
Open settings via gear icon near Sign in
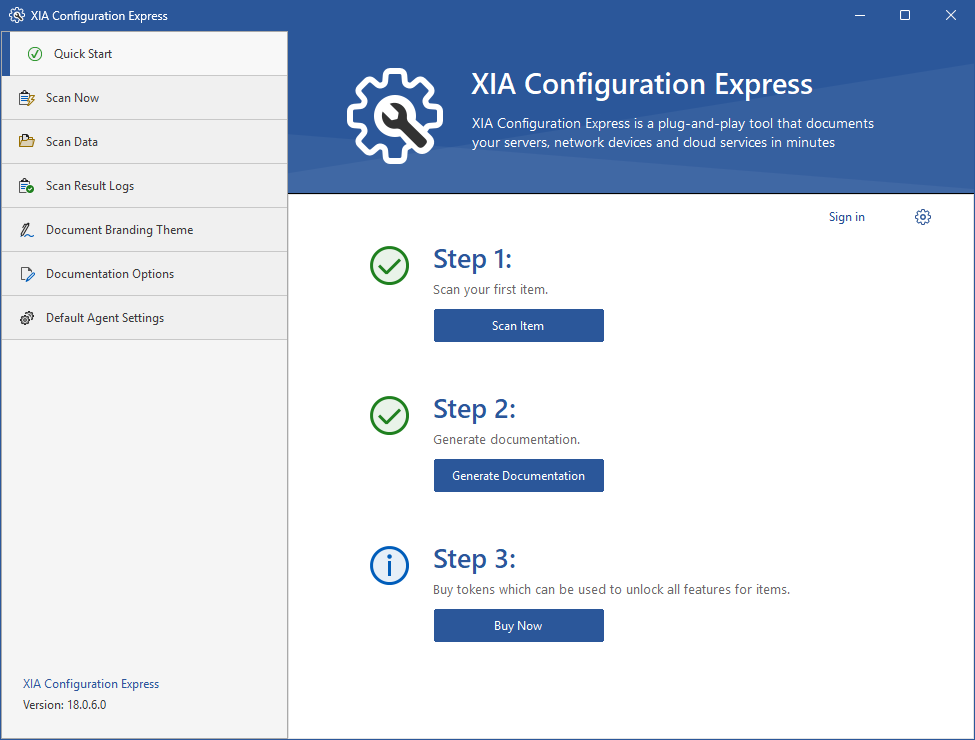[x=922, y=217]
